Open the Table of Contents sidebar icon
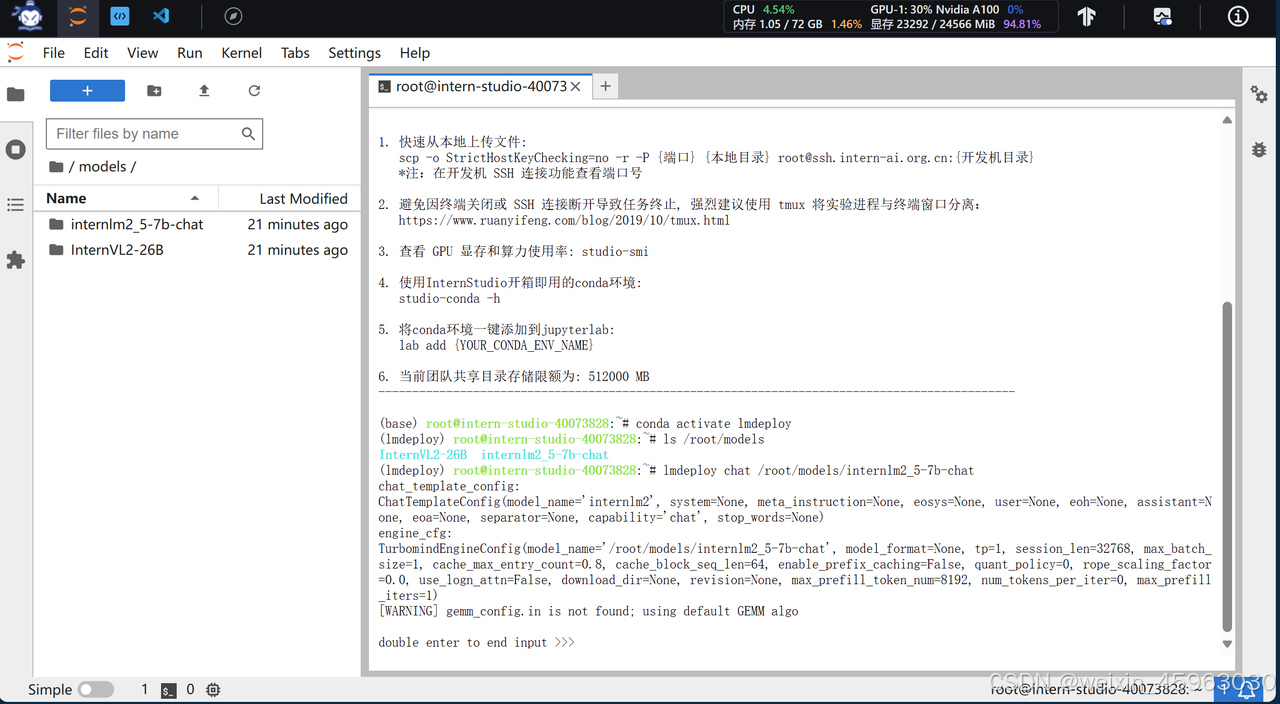This screenshot has height=704, width=1280. point(15,205)
